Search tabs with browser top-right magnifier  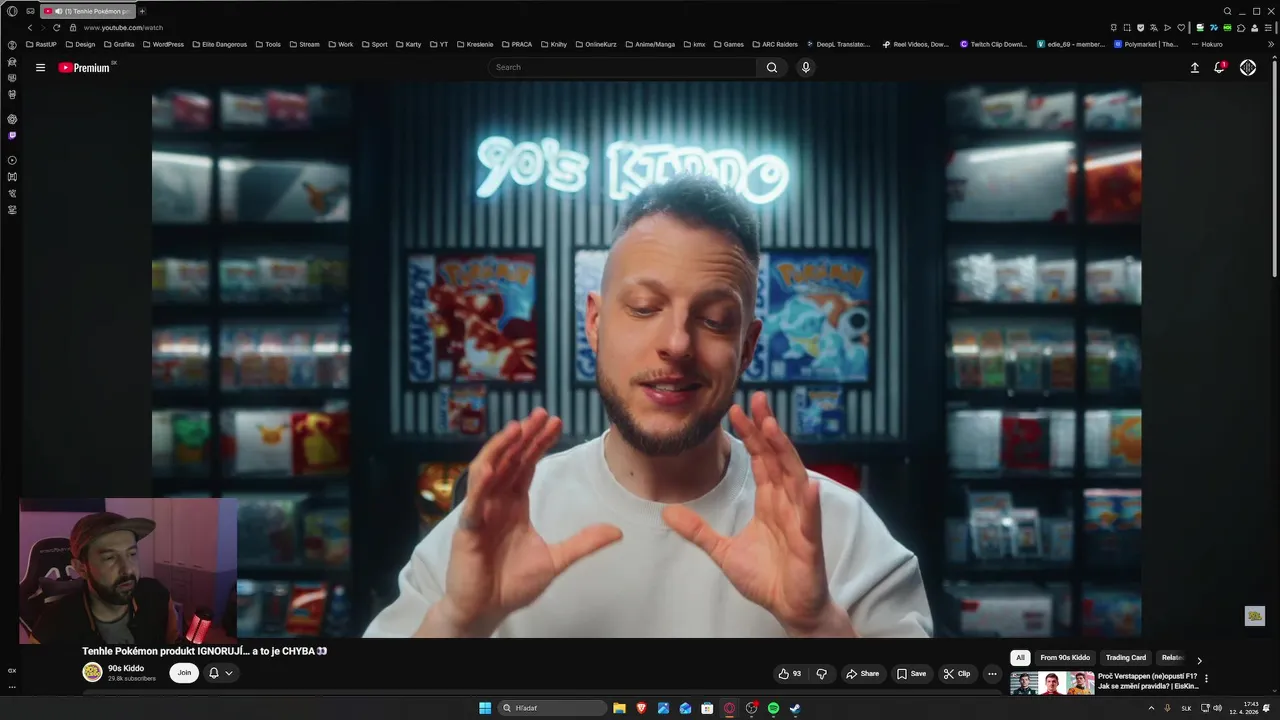point(1228,11)
